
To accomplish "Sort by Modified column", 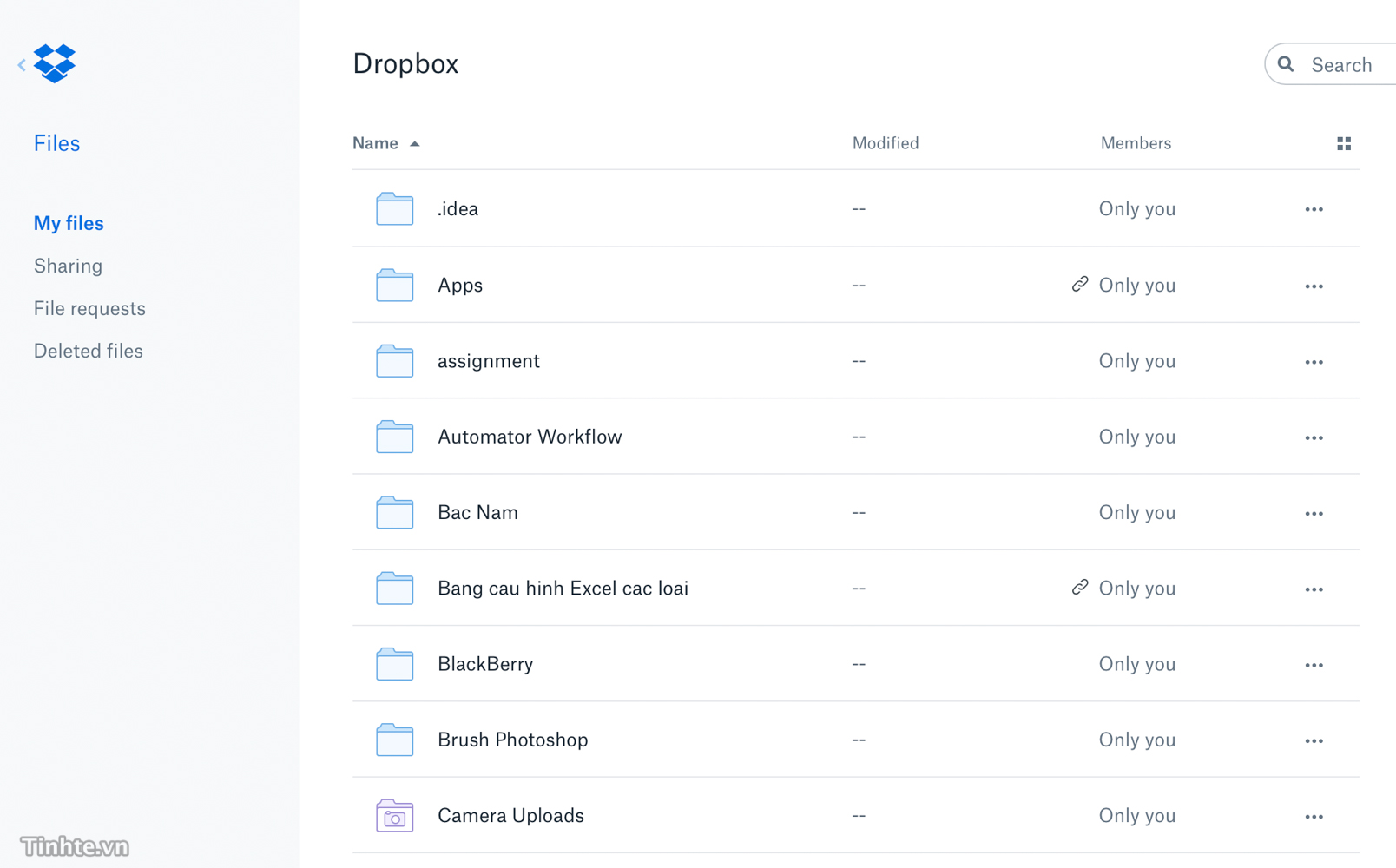I will (x=886, y=143).
